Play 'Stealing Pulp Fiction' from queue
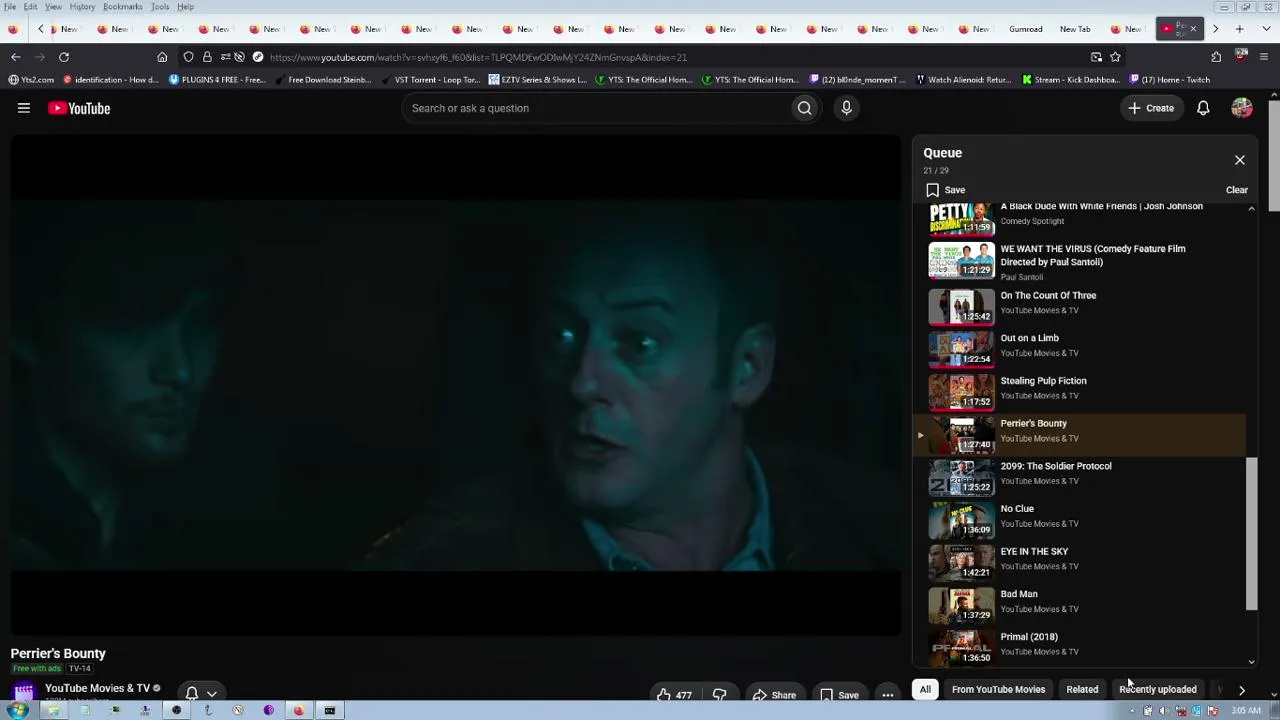Screen dimensions: 1280x720 1043,381
